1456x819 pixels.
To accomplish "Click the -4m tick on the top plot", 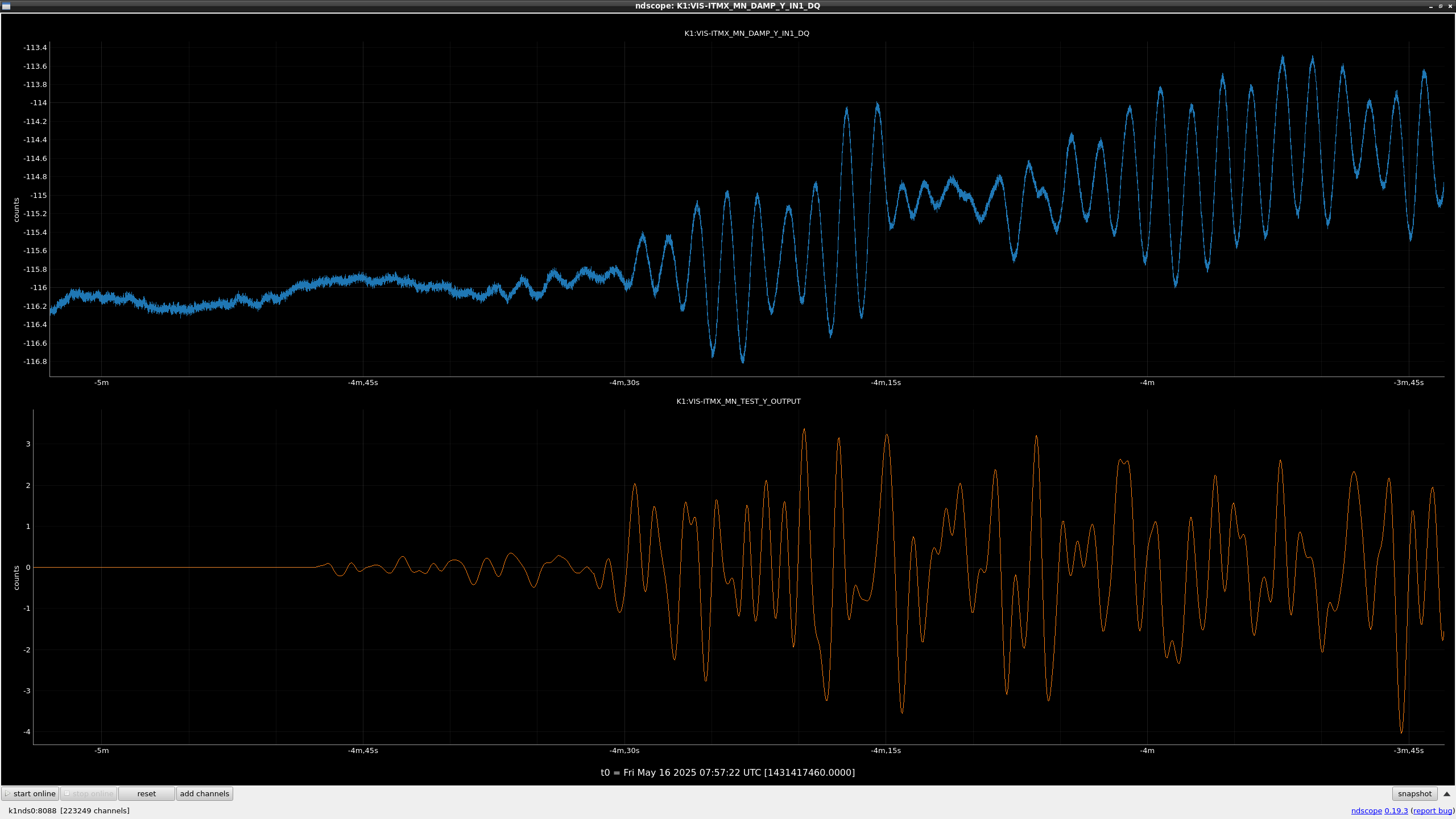I will (1147, 383).
